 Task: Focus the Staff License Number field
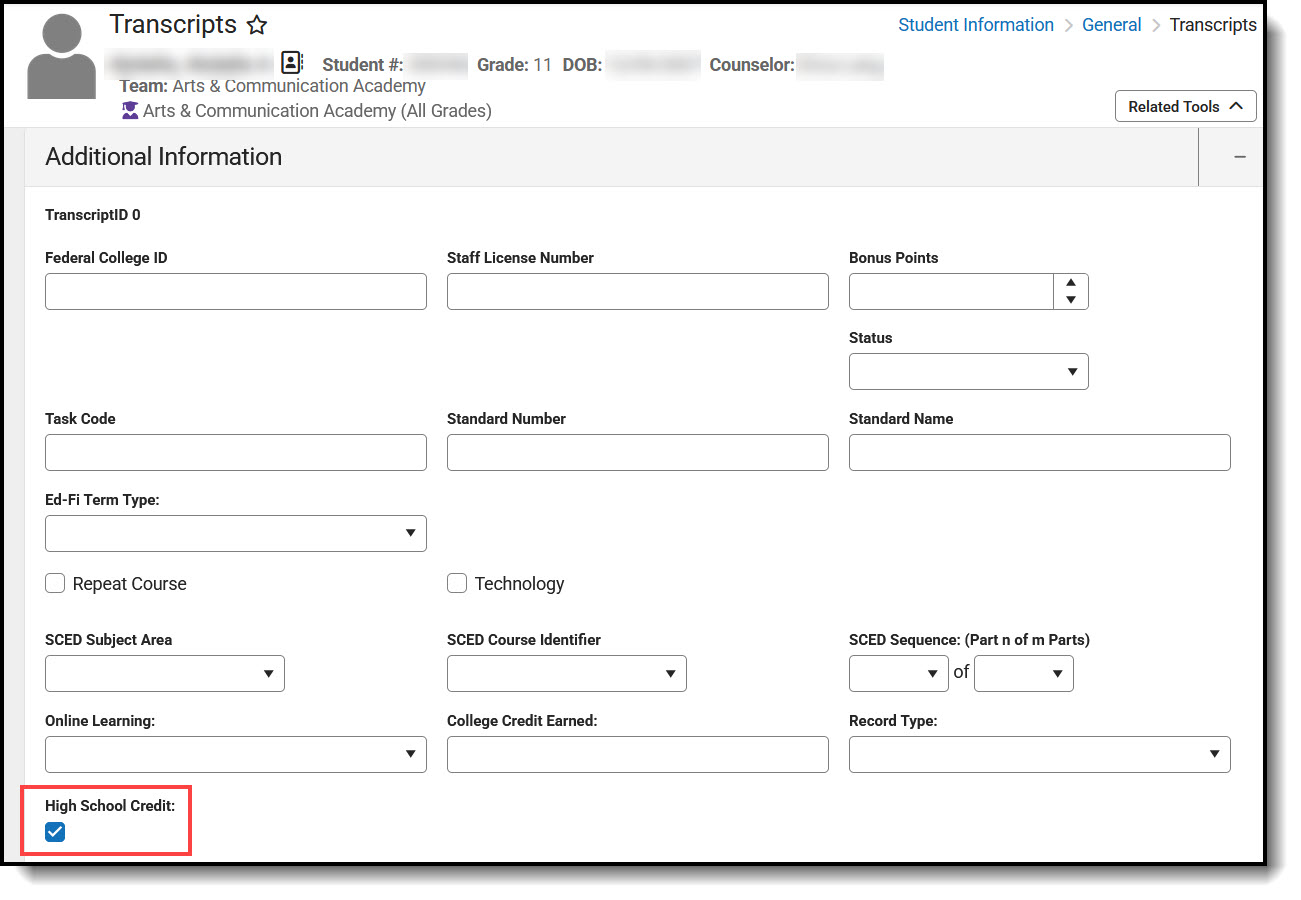coord(638,292)
